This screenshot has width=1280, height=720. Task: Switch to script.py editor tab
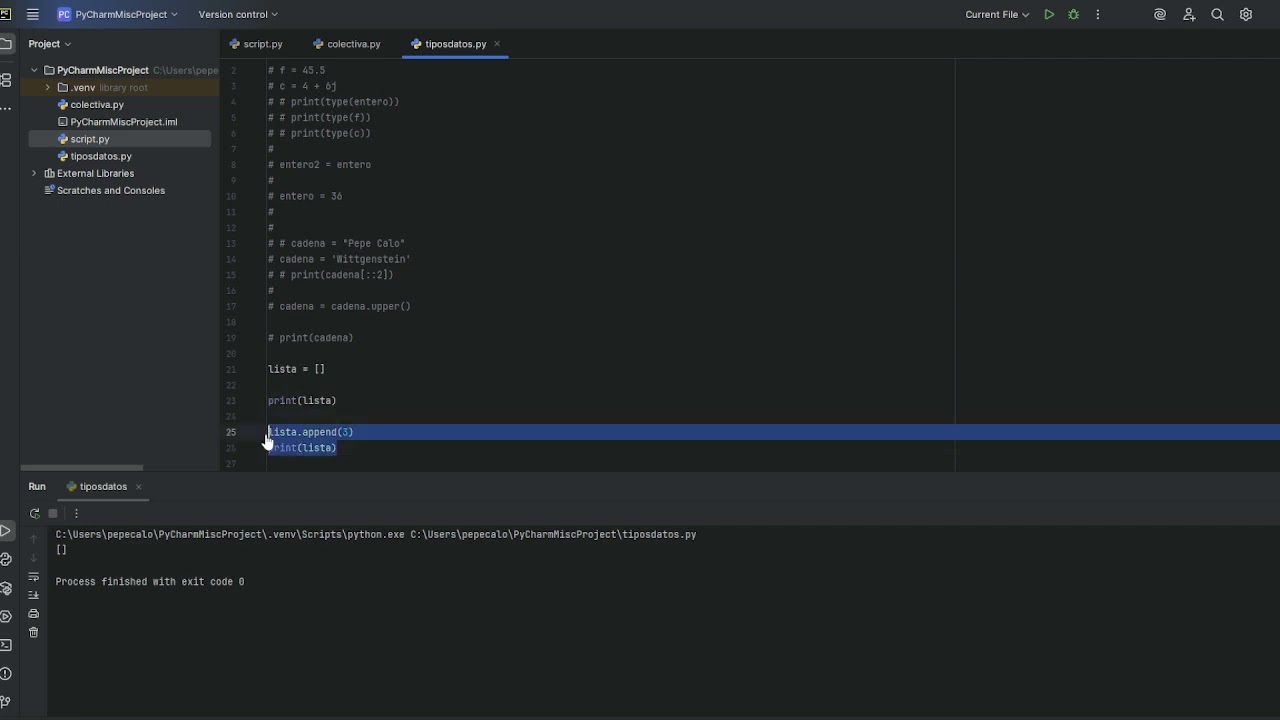256,44
